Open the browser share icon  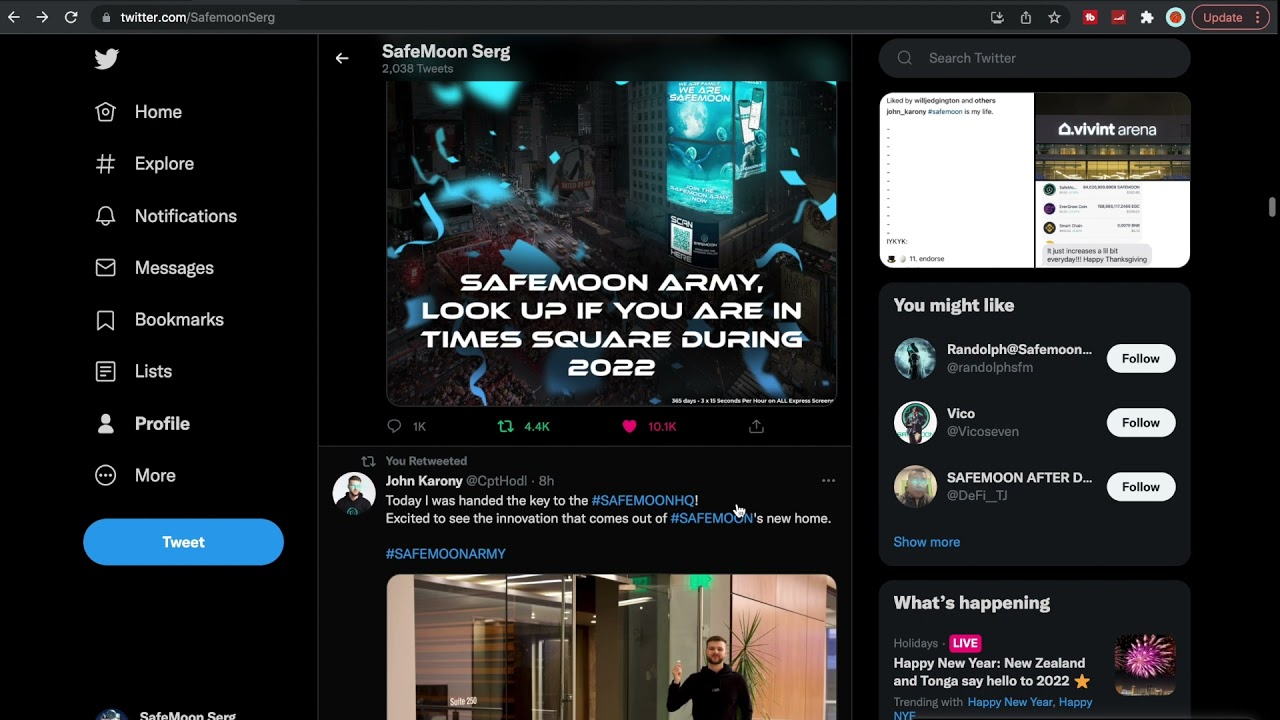1026,17
